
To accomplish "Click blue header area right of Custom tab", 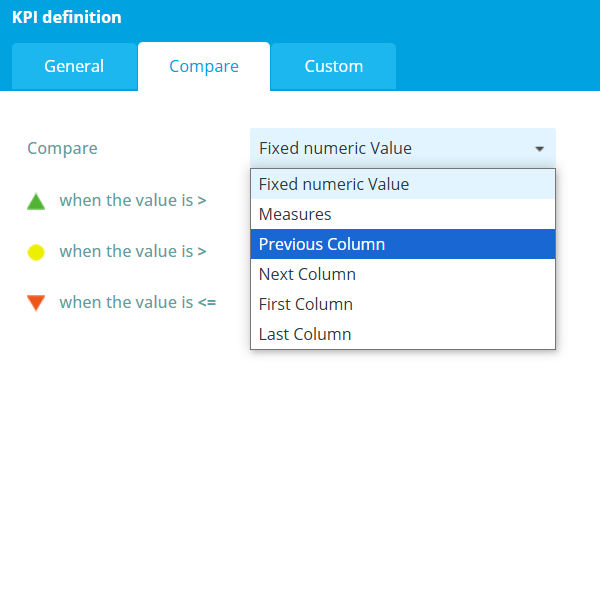I will tap(497, 67).
